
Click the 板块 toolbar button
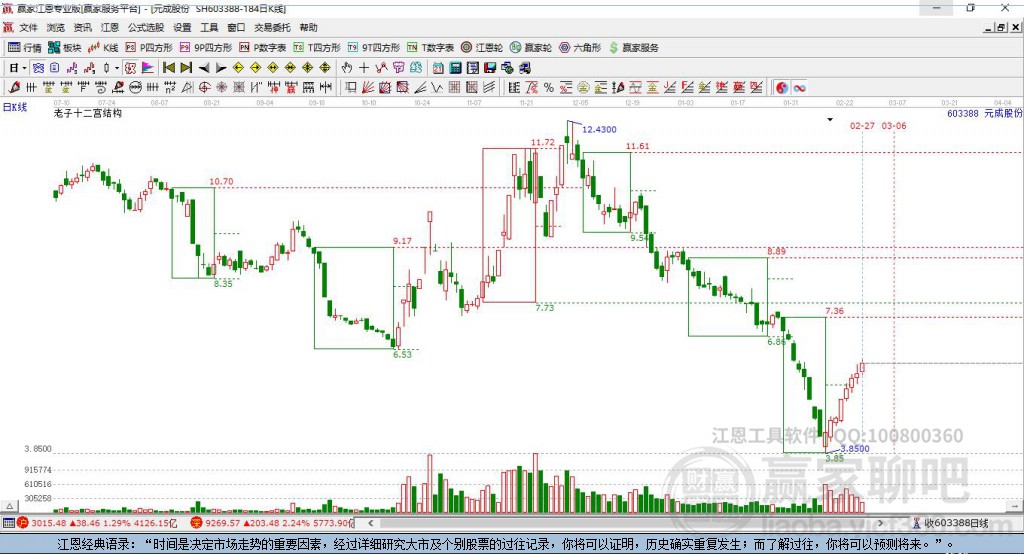point(65,48)
